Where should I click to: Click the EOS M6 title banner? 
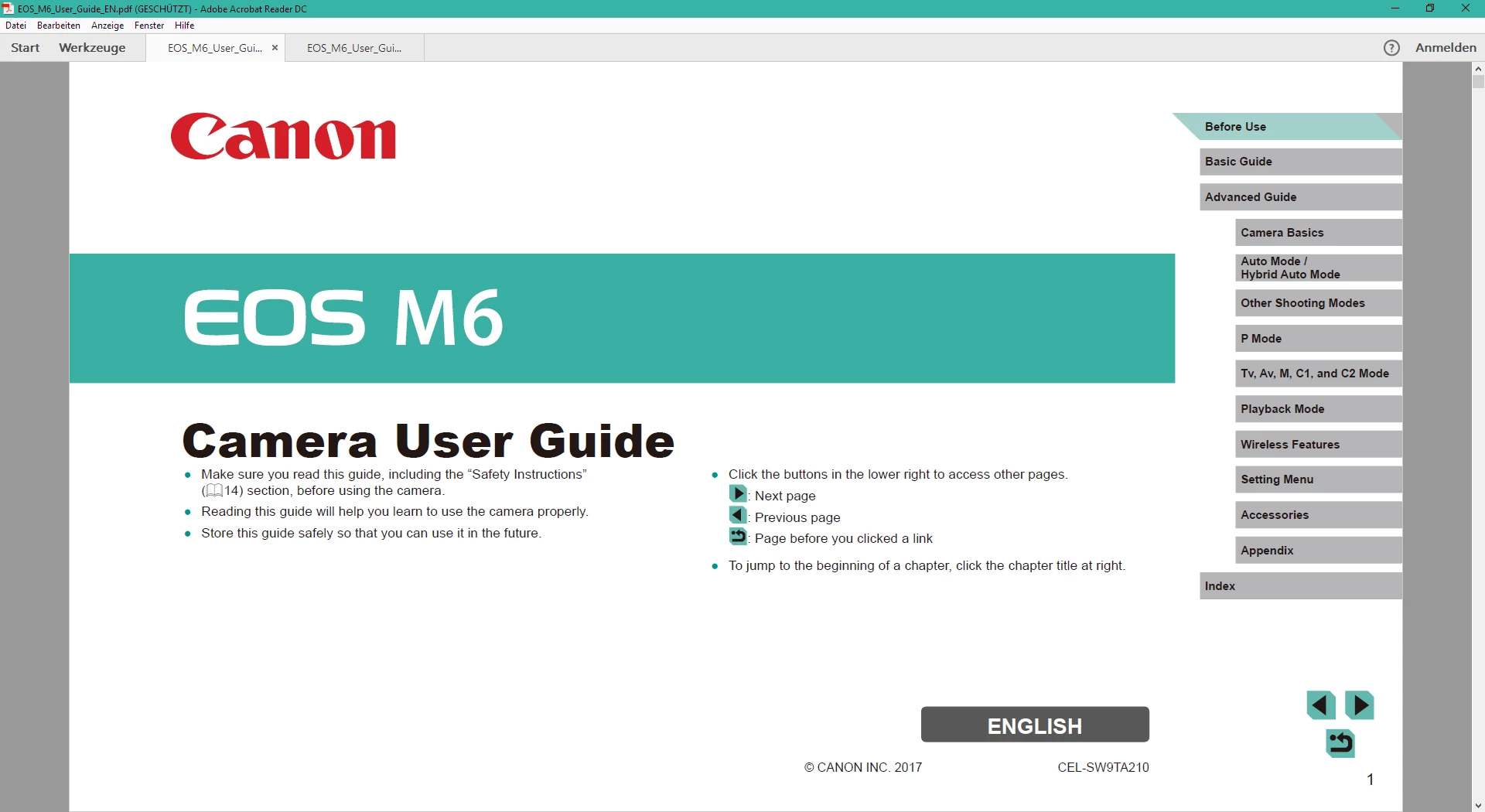pyautogui.click(x=622, y=319)
